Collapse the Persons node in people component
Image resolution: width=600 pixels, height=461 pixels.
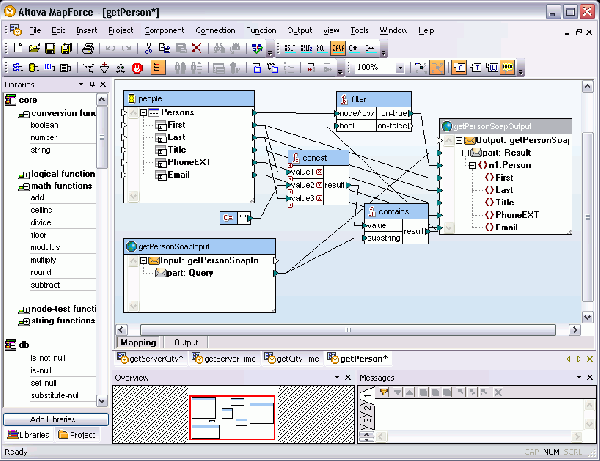click(143, 113)
